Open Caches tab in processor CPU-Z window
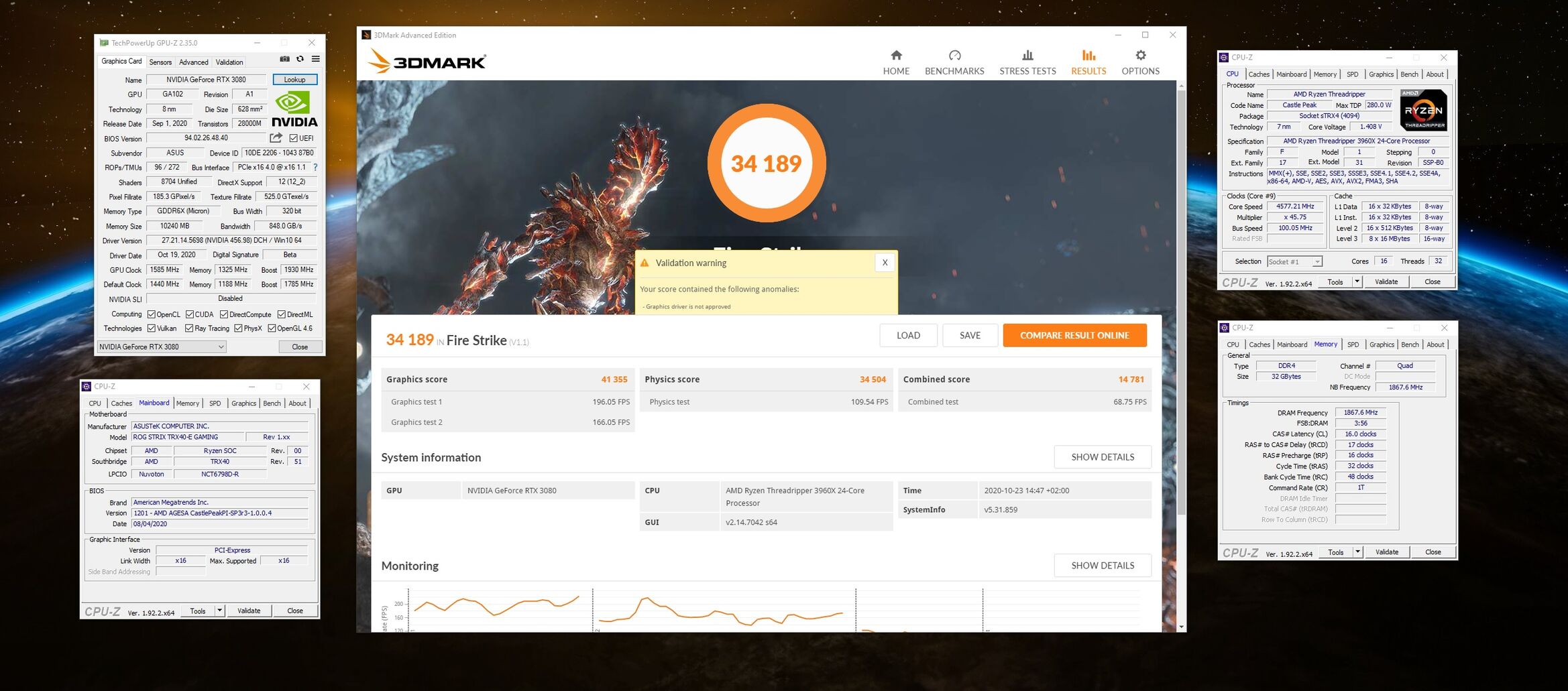Viewport: 1568px width, 691px height. pyautogui.click(x=1259, y=74)
